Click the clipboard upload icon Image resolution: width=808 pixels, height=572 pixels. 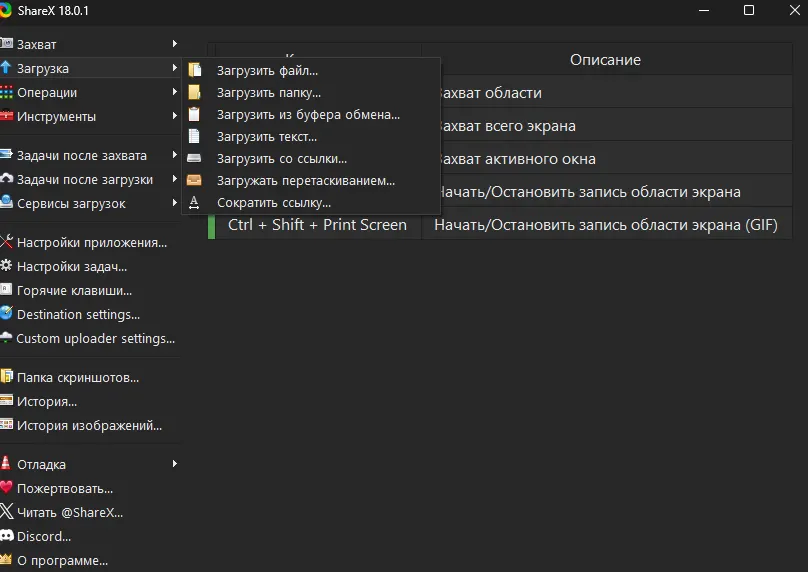(195, 115)
